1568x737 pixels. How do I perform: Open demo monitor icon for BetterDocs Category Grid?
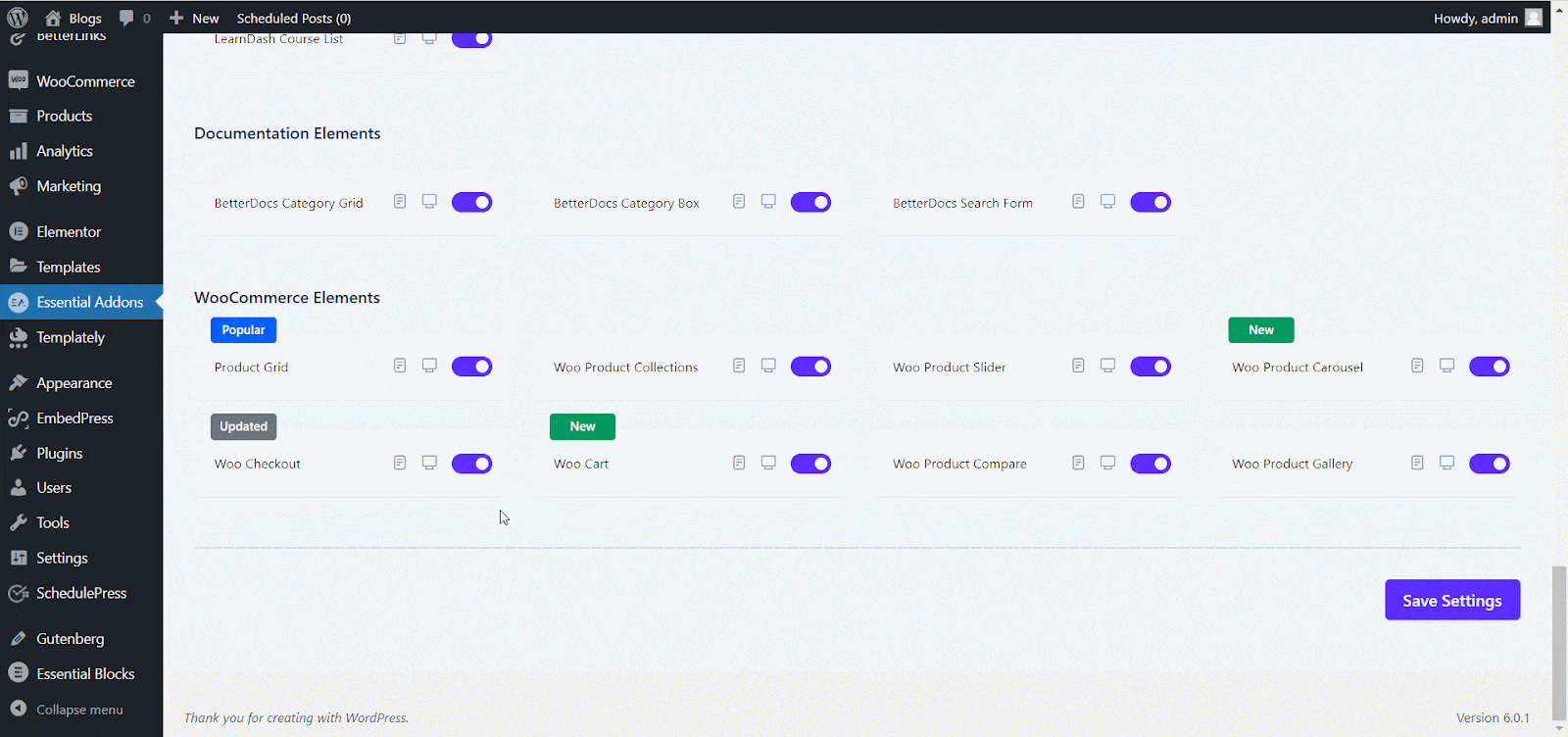[x=429, y=201]
